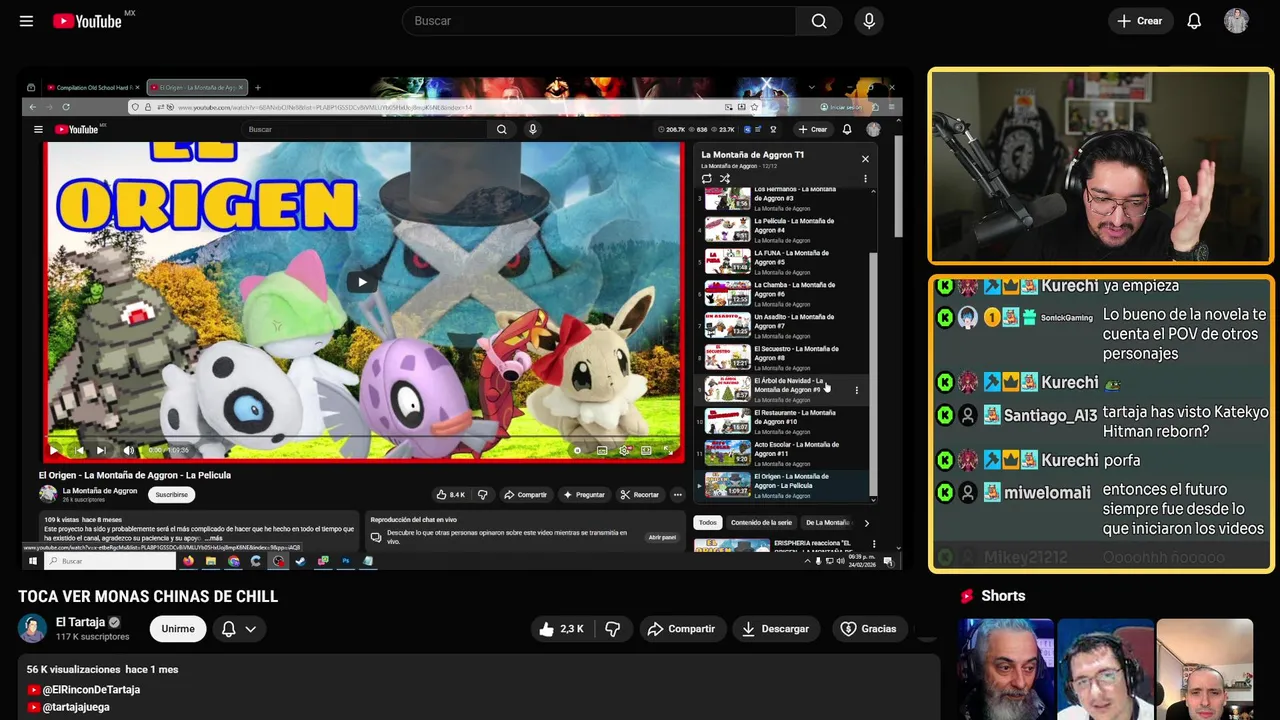Select Un Asadito - La Montaña de Aggron #7
This screenshot has height=720, width=1280.
point(783,326)
